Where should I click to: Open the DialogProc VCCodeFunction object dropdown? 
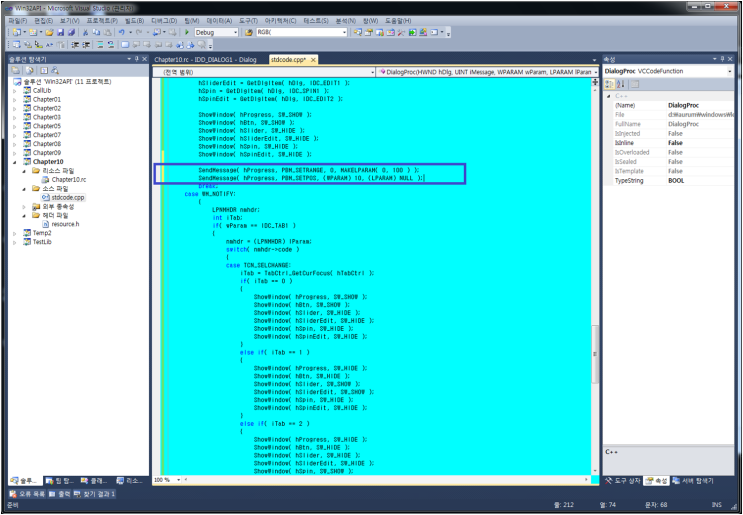(729, 71)
